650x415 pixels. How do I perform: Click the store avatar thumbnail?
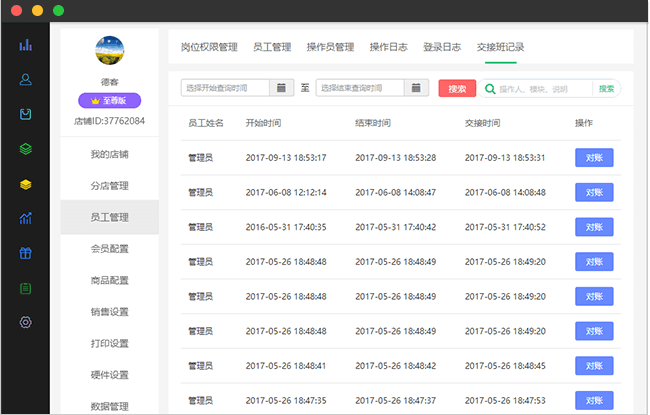(x=109, y=49)
